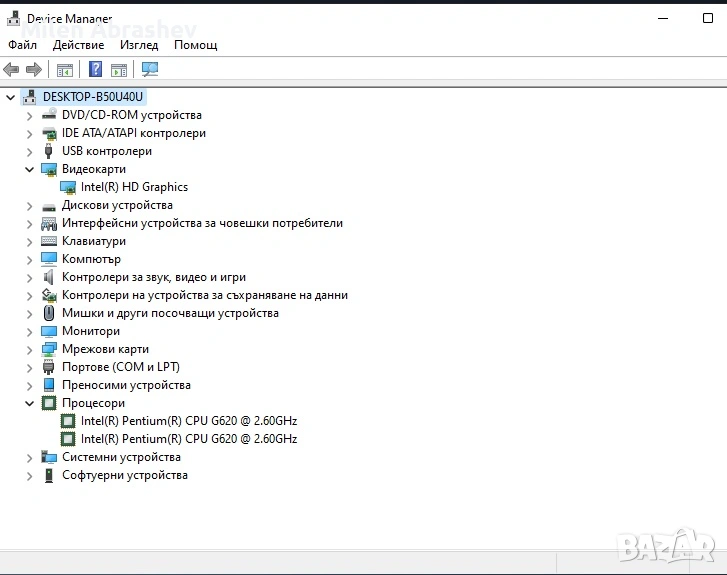Screen dimensions: 727x575
Task: Select the Intel(R) HD Graphics adapter icon
Action: click(x=68, y=187)
